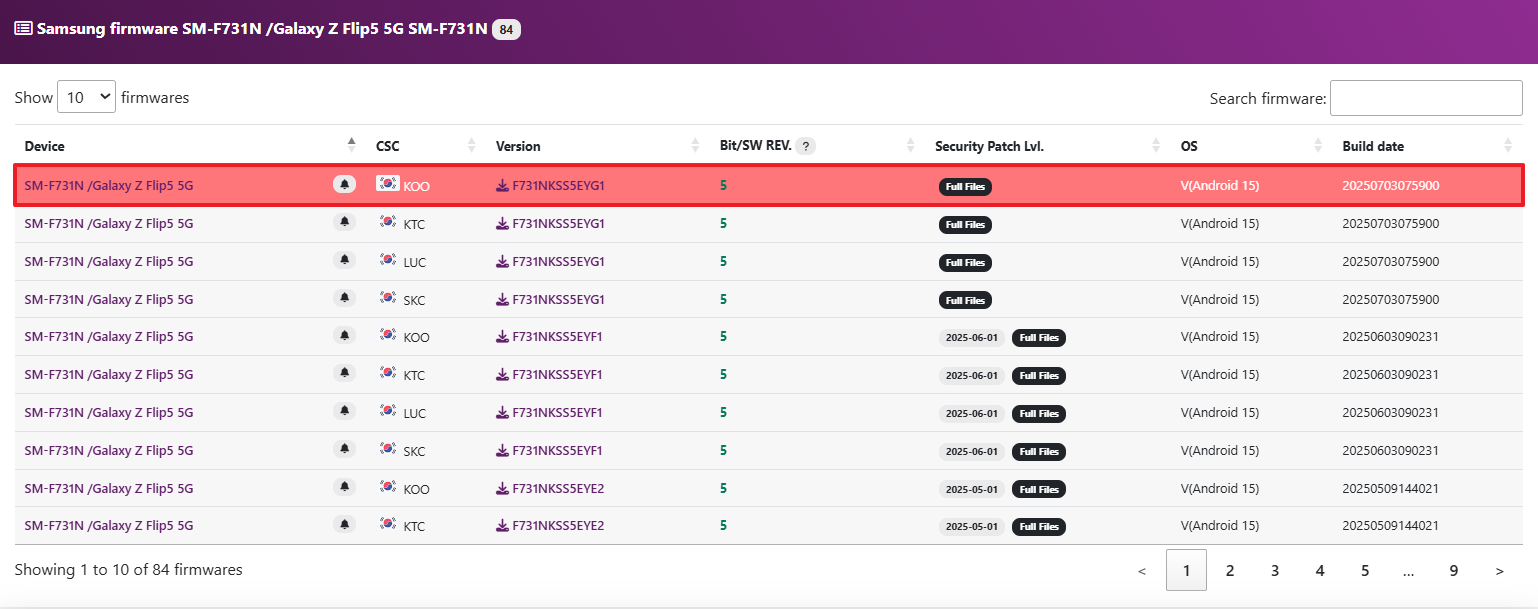1538x609 pixels.
Task: Click the next page arrow button
Action: click(1499, 570)
